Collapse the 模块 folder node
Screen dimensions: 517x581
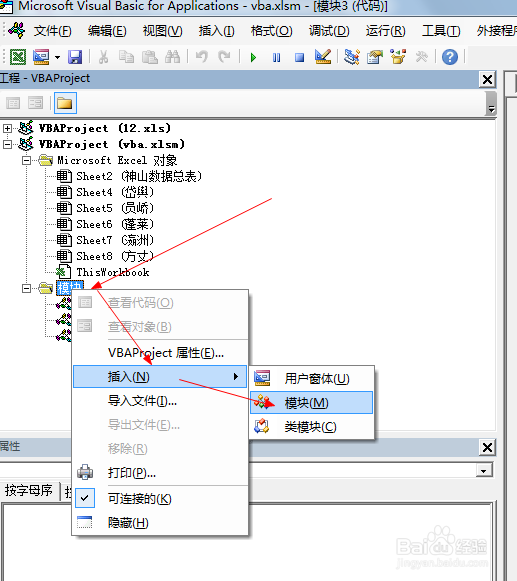point(26,288)
